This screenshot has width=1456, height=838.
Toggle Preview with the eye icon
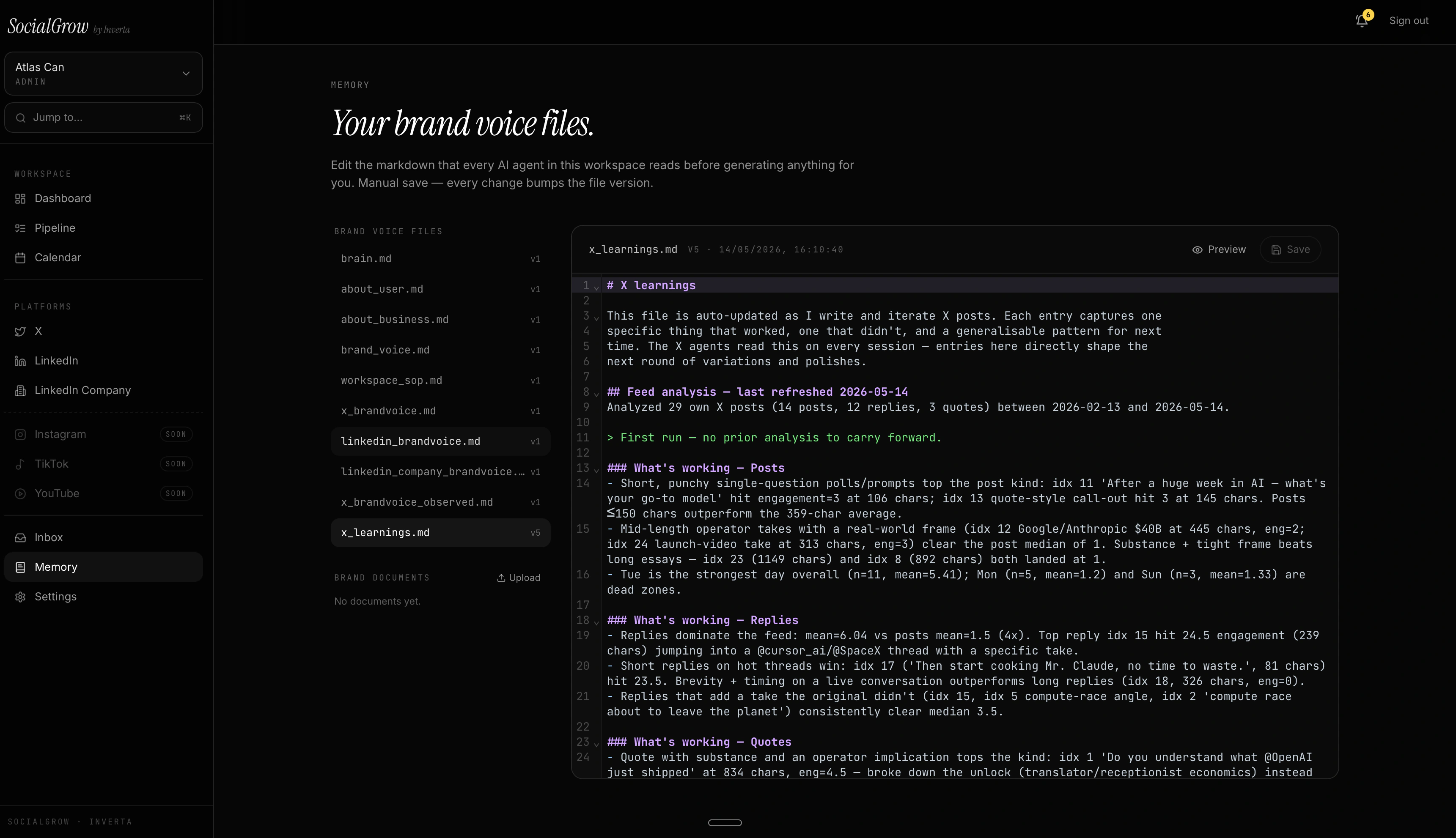1197,250
